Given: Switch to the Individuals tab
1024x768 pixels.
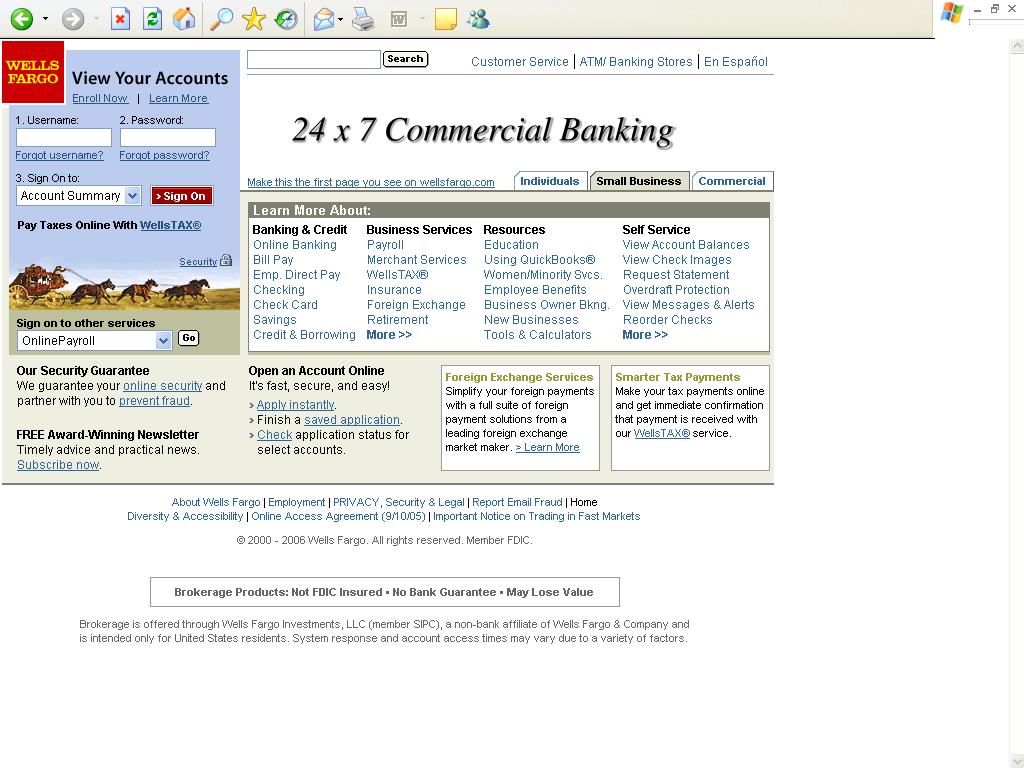Looking at the screenshot, I should pyautogui.click(x=549, y=181).
